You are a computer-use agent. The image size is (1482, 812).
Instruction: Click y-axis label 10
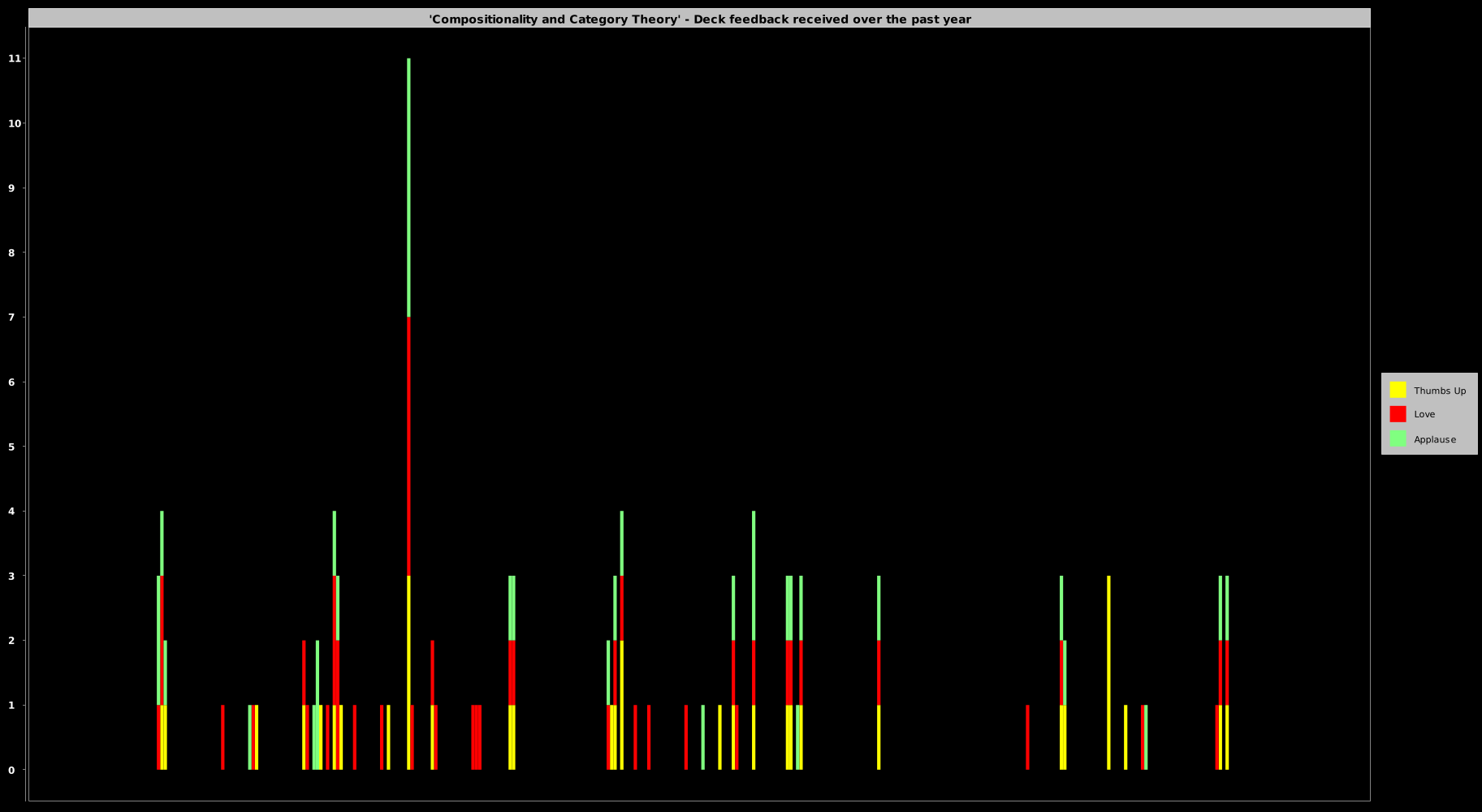15,123
